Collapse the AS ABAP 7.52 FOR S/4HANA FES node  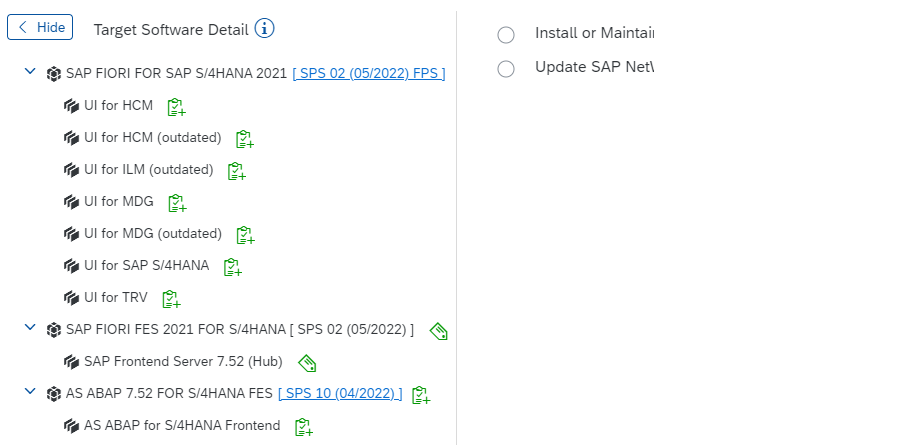(x=30, y=391)
